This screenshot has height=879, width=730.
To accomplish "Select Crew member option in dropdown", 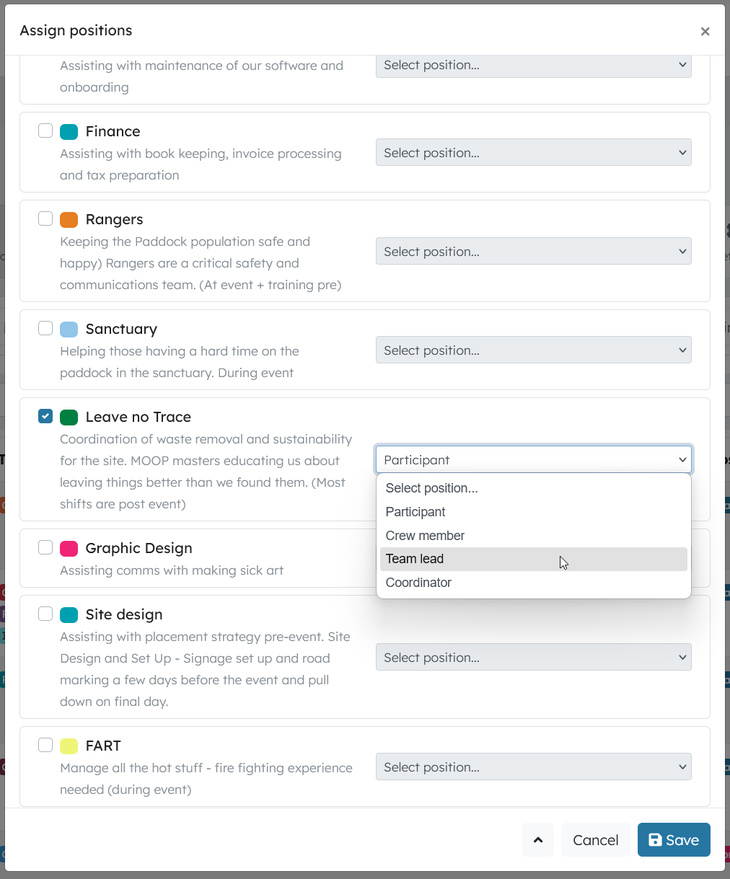I will 425,535.
